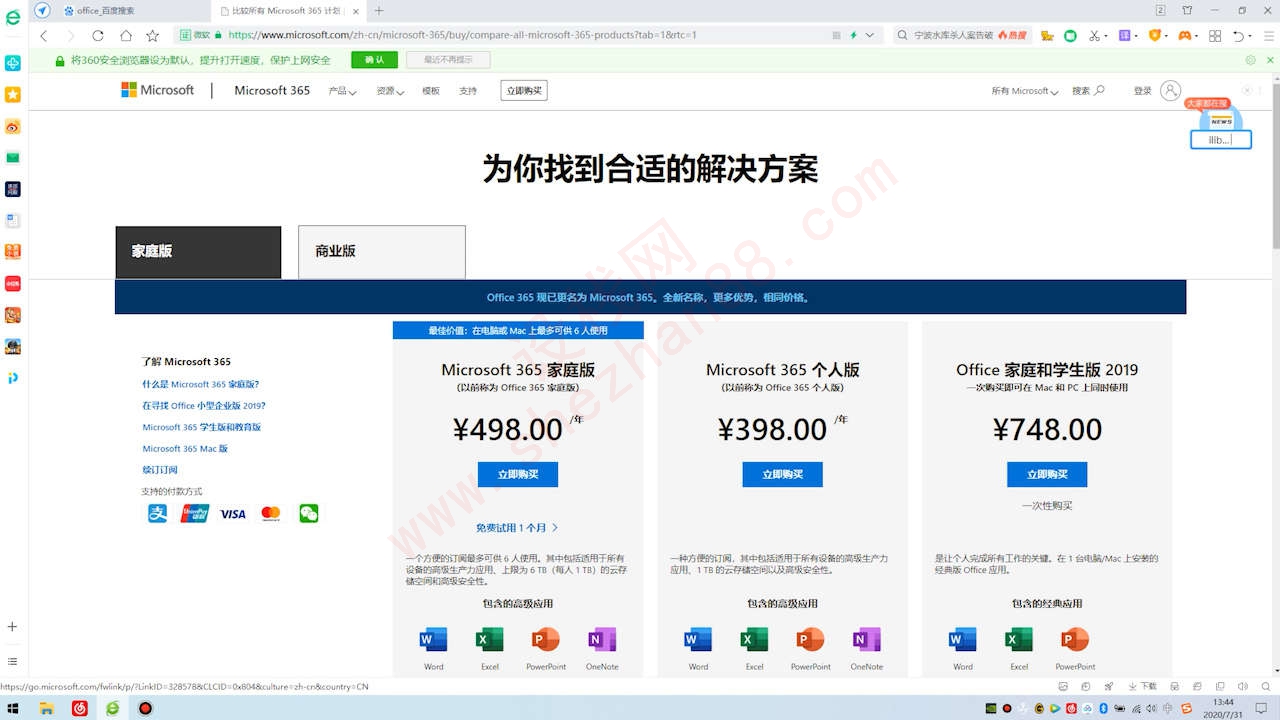
Task: Click 立即购买 button in the header
Action: point(524,91)
